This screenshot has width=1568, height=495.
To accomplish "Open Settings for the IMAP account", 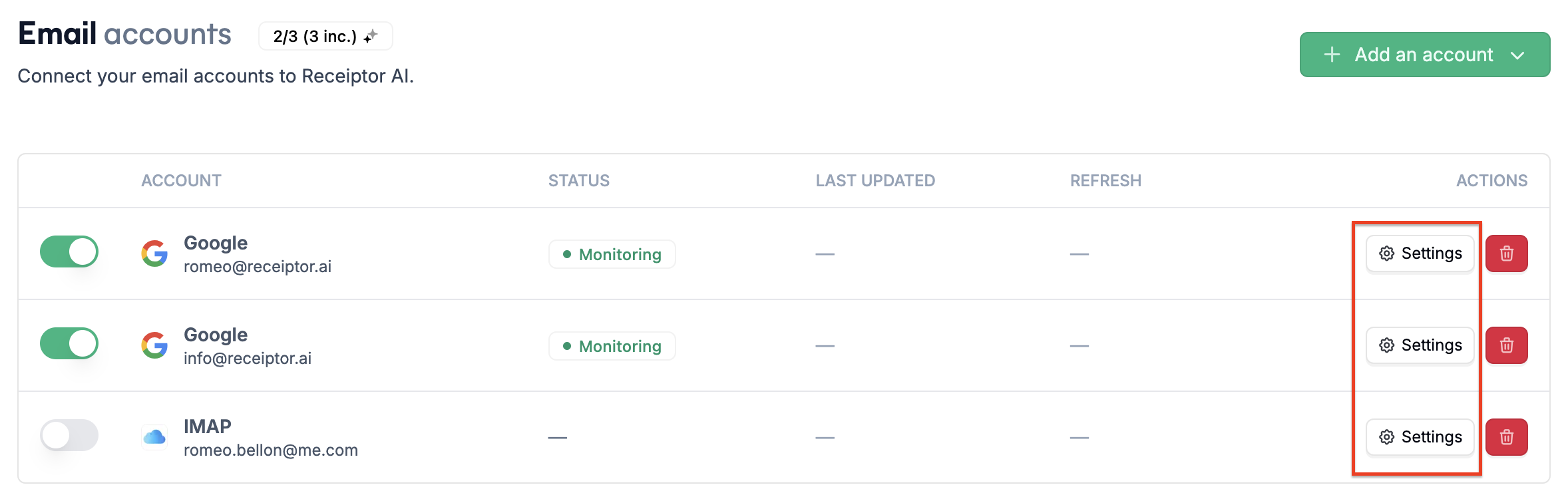I will click(x=1420, y=437).
